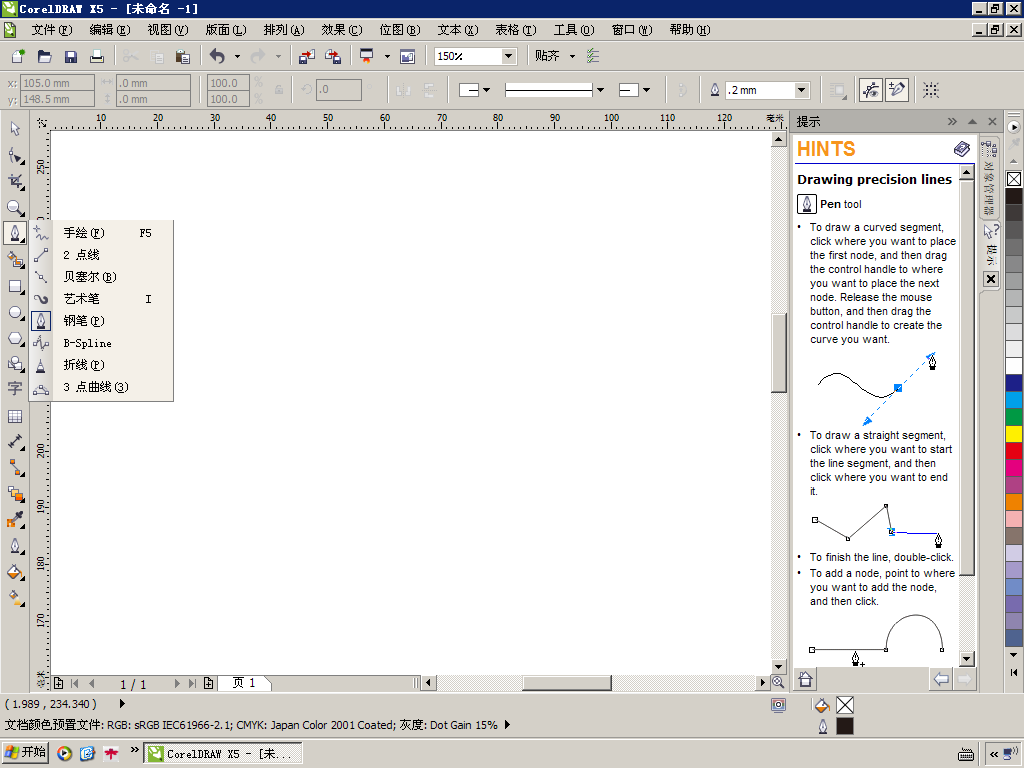Image resolution: width=1024 pixels, height=768 pixels.
Task: Select the Dimension tool in toolbox
Action: point(15,442)
